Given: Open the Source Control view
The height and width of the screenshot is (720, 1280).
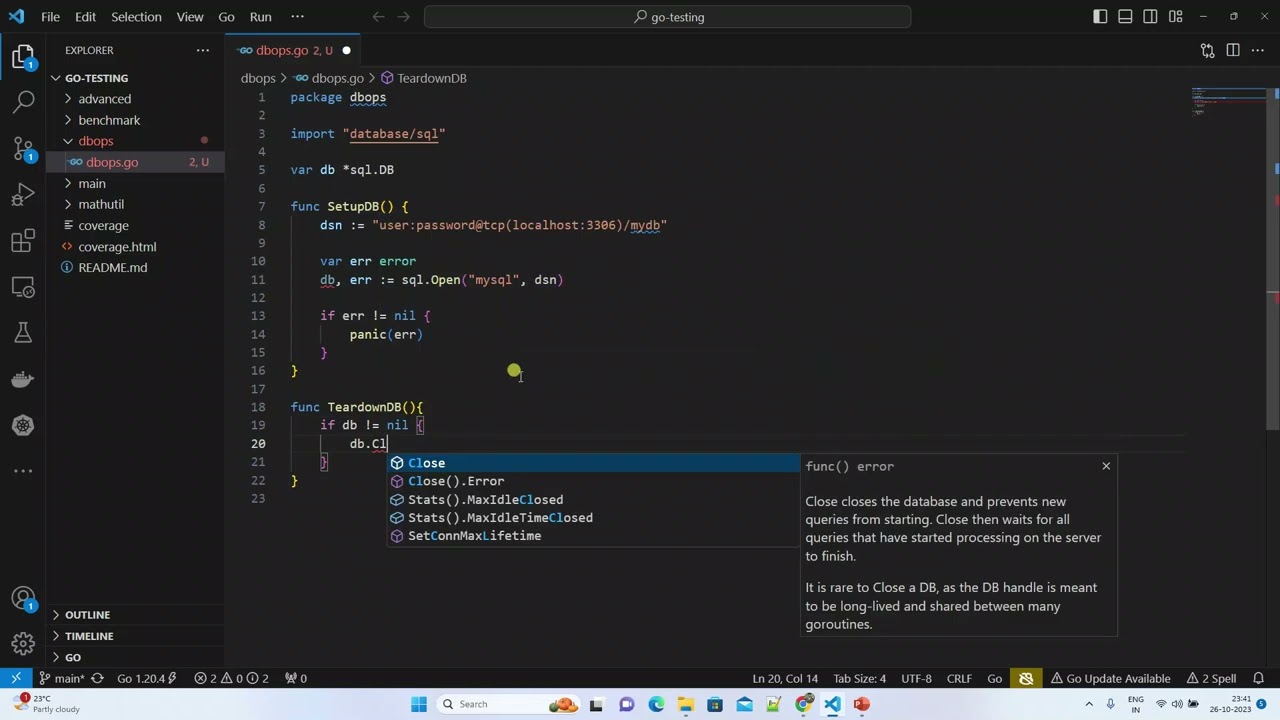Looking at the screenshot, I should coord(24,148).
